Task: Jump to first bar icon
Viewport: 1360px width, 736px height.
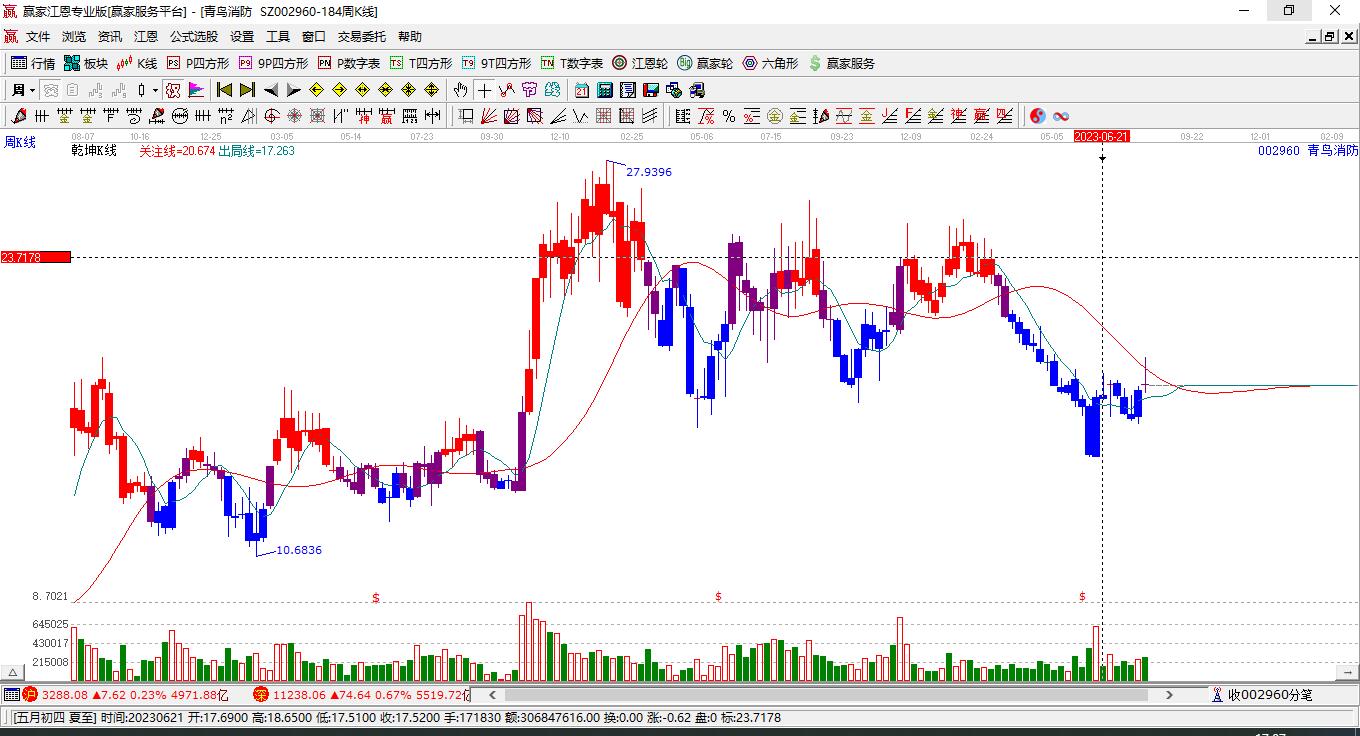Action: [225, 90]
